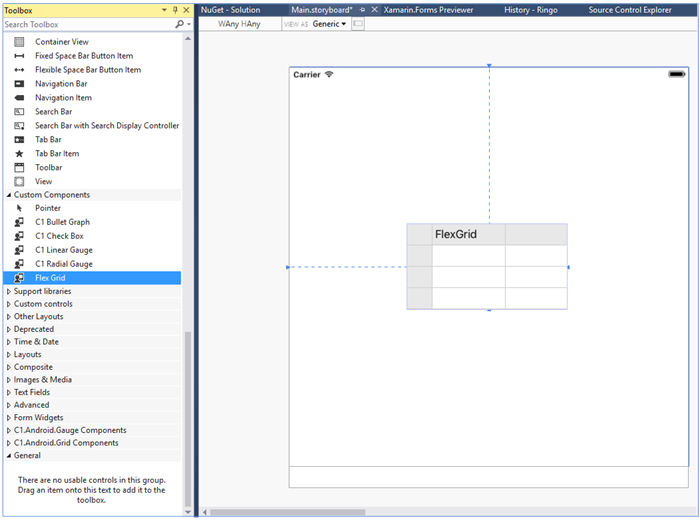This screenshot has width=700, height=520.
Task: Collapse the Custom Components group
Action: pyautogui.click(x=10, y=195)
